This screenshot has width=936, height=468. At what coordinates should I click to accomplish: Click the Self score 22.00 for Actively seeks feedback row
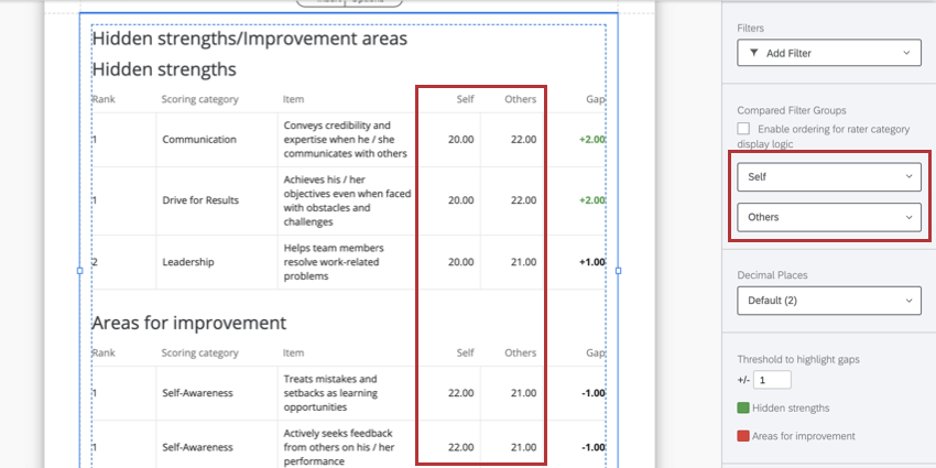click(461, 447)
